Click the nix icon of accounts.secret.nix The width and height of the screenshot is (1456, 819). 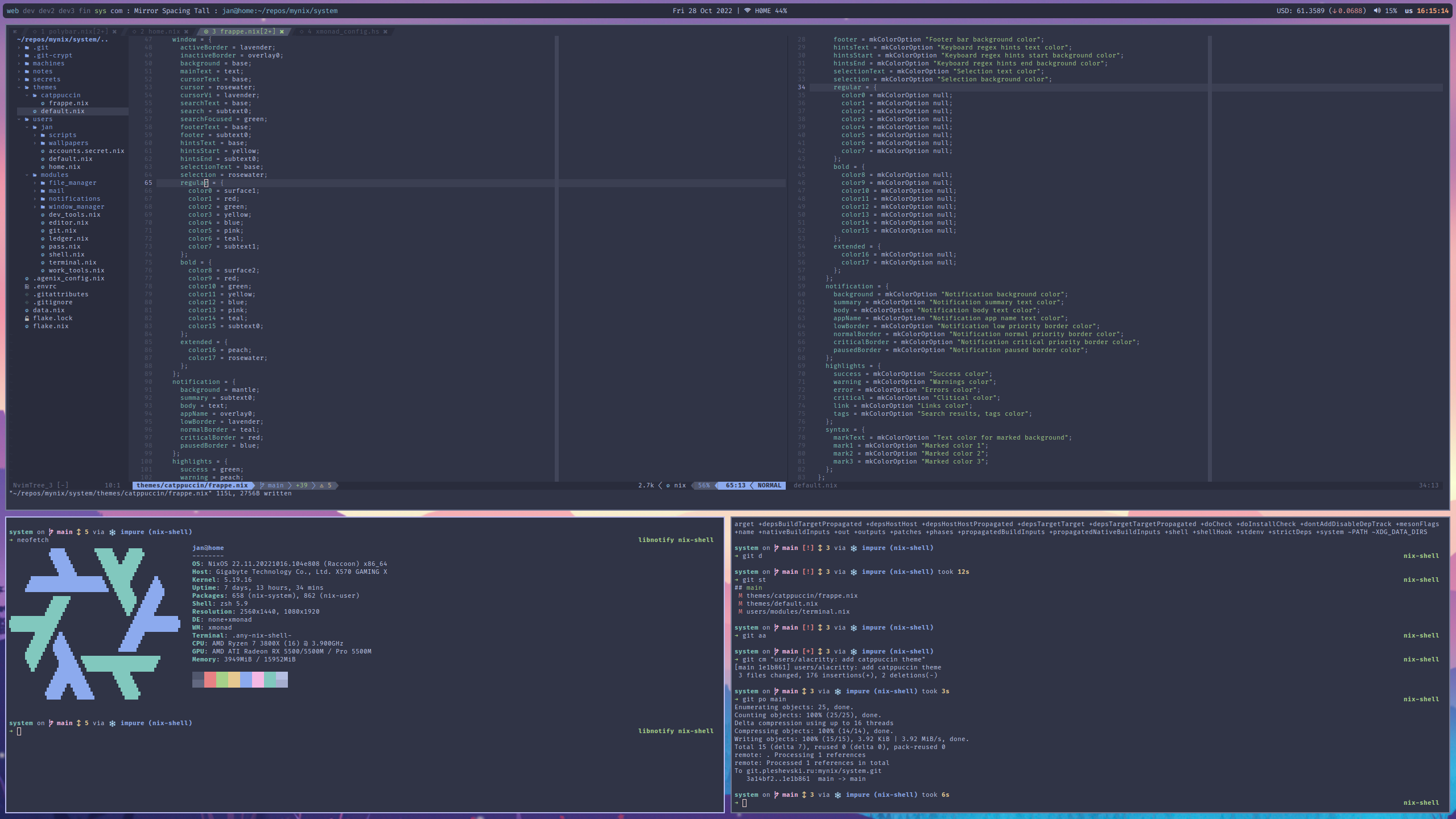(x=43, y=151)
